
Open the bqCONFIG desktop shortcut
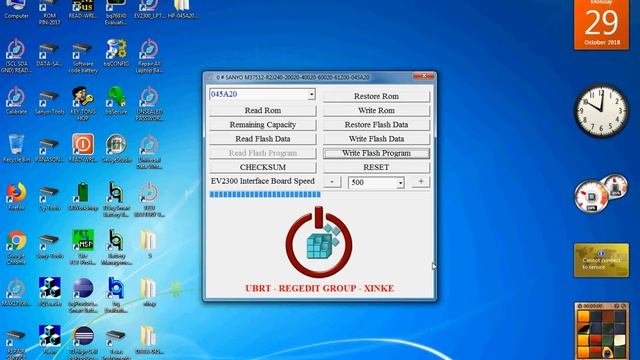click(116, 53)
